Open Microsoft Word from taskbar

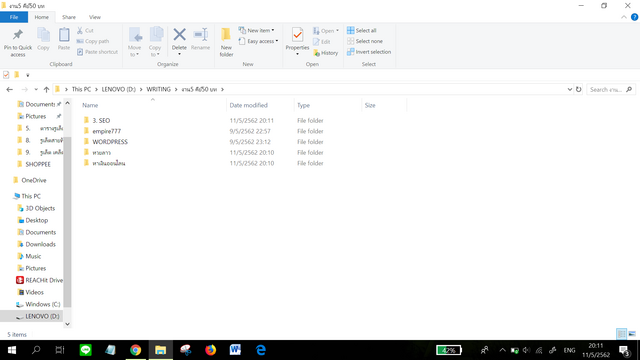click(235, 350)
